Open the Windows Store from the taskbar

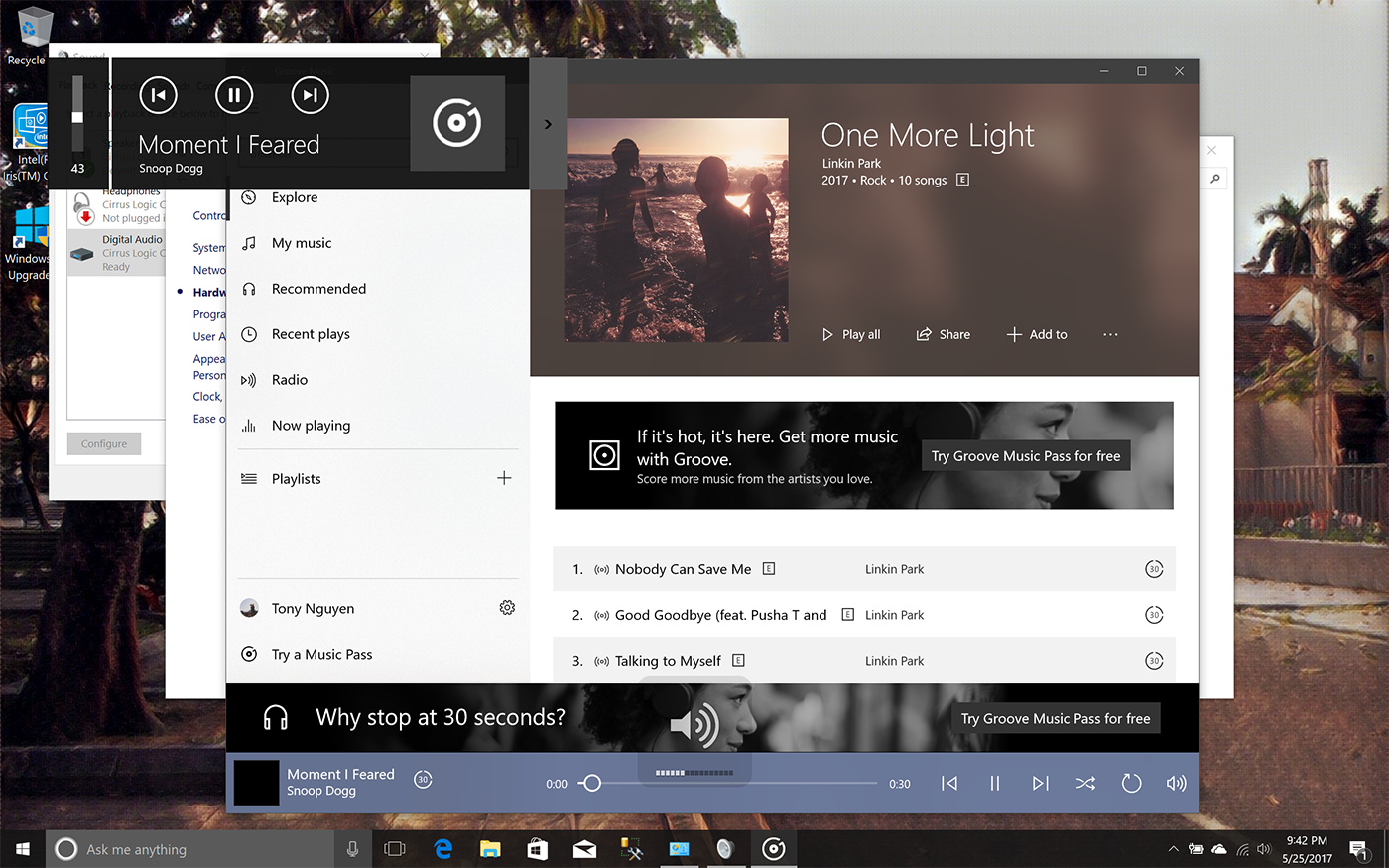(x=538, y=849)
